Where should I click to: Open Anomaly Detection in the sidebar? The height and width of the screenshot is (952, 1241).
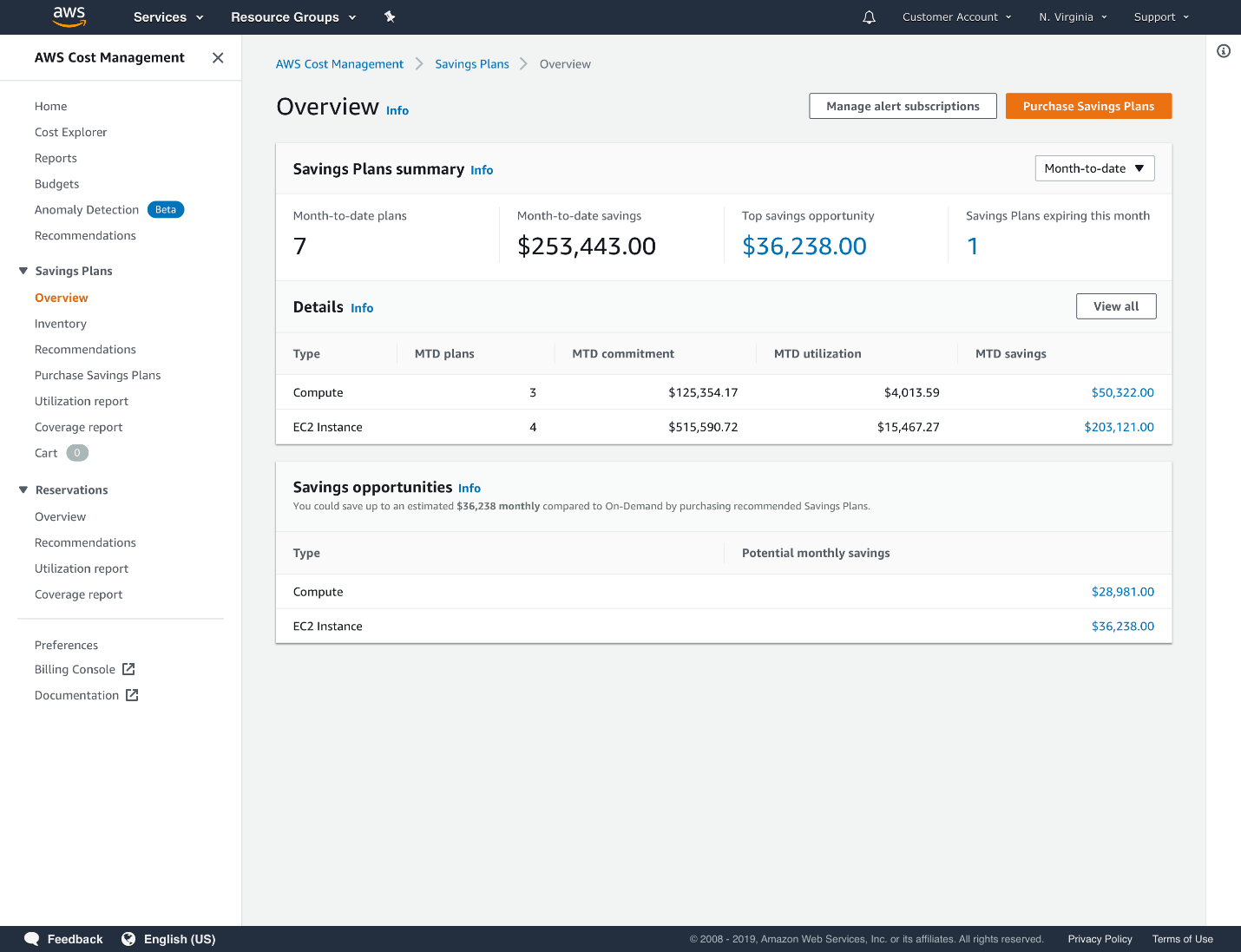click(87, 210)
